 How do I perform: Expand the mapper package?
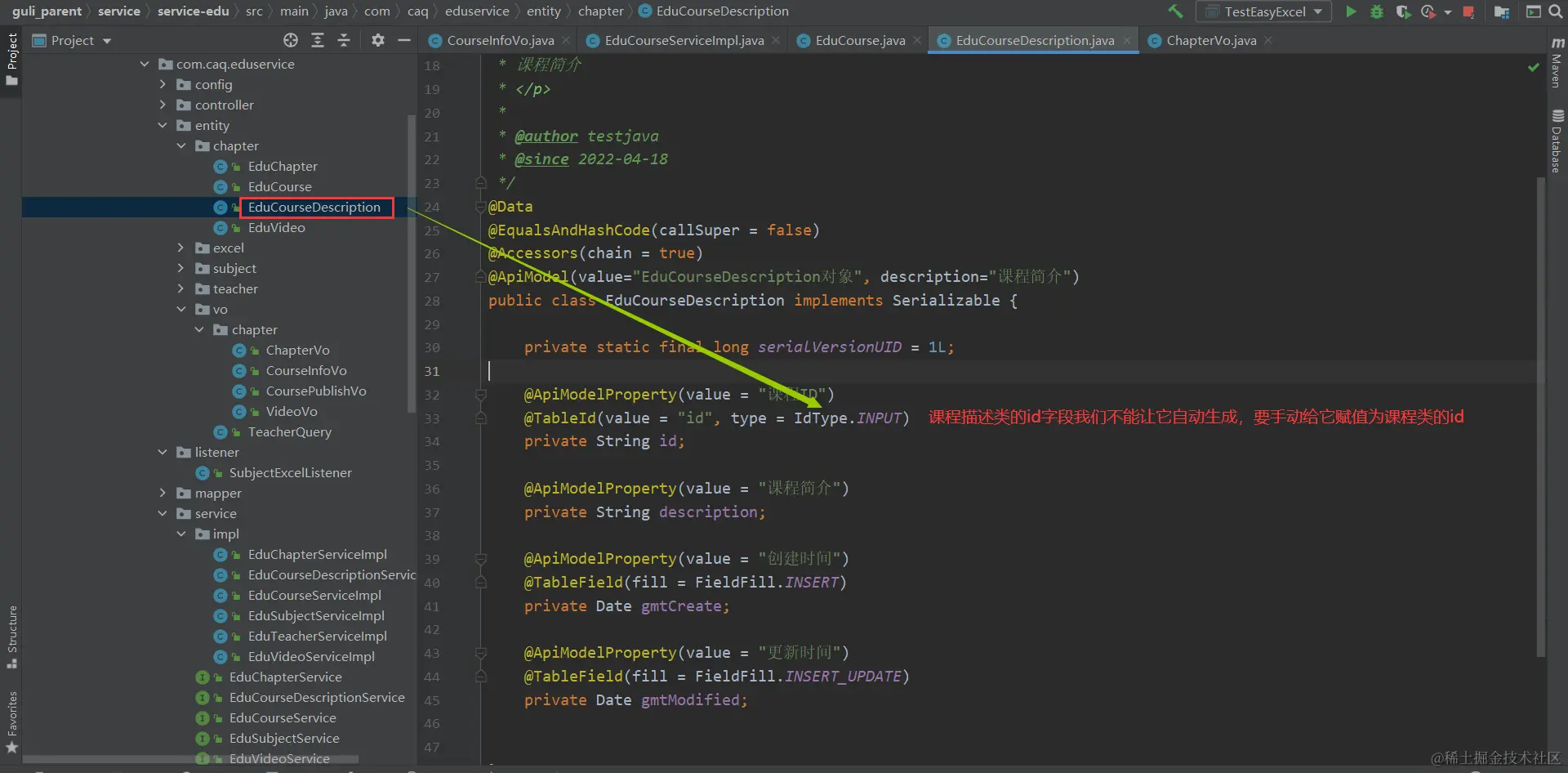coord(163,493)
